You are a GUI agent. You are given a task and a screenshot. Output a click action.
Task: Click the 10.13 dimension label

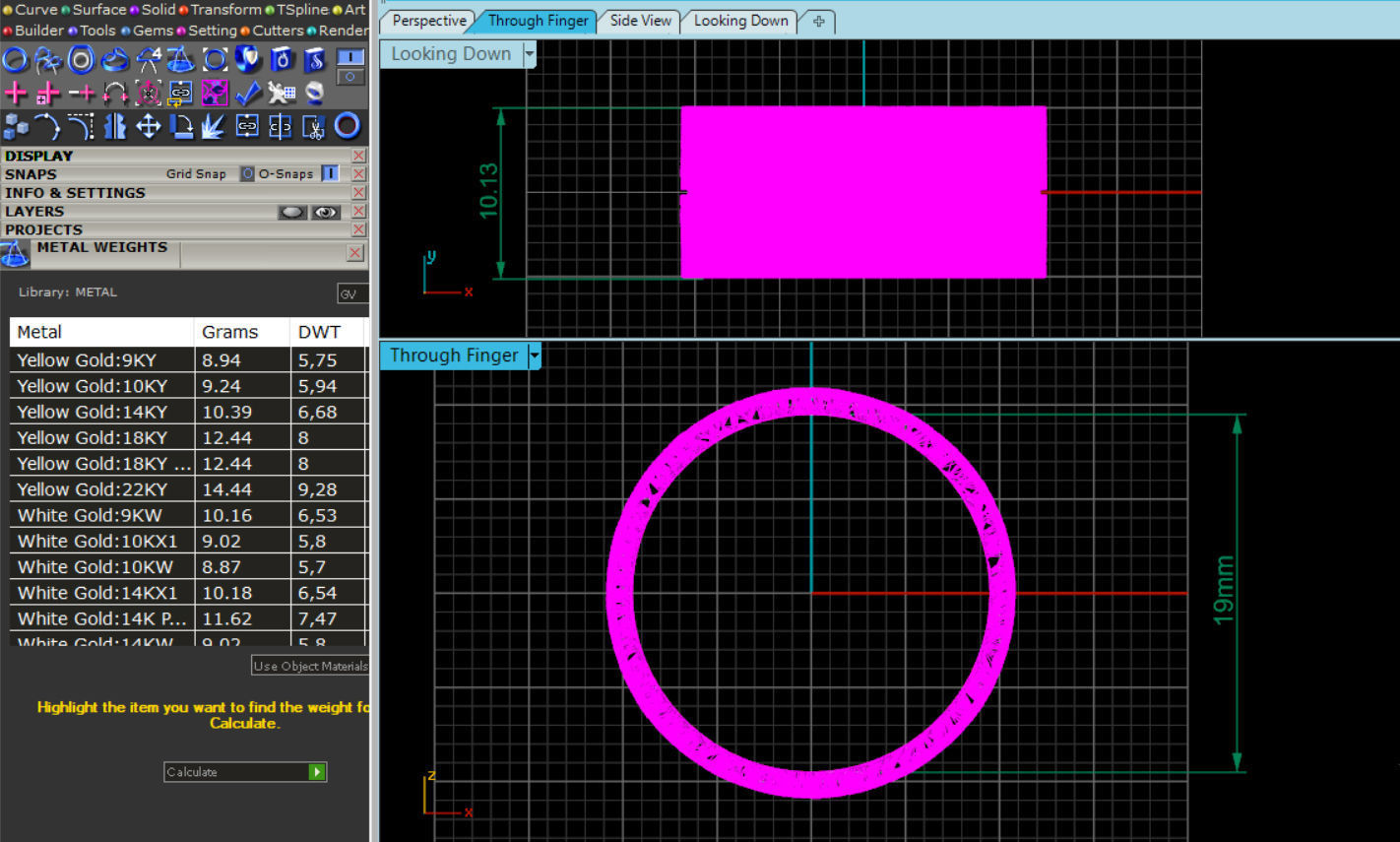[487, 191]
